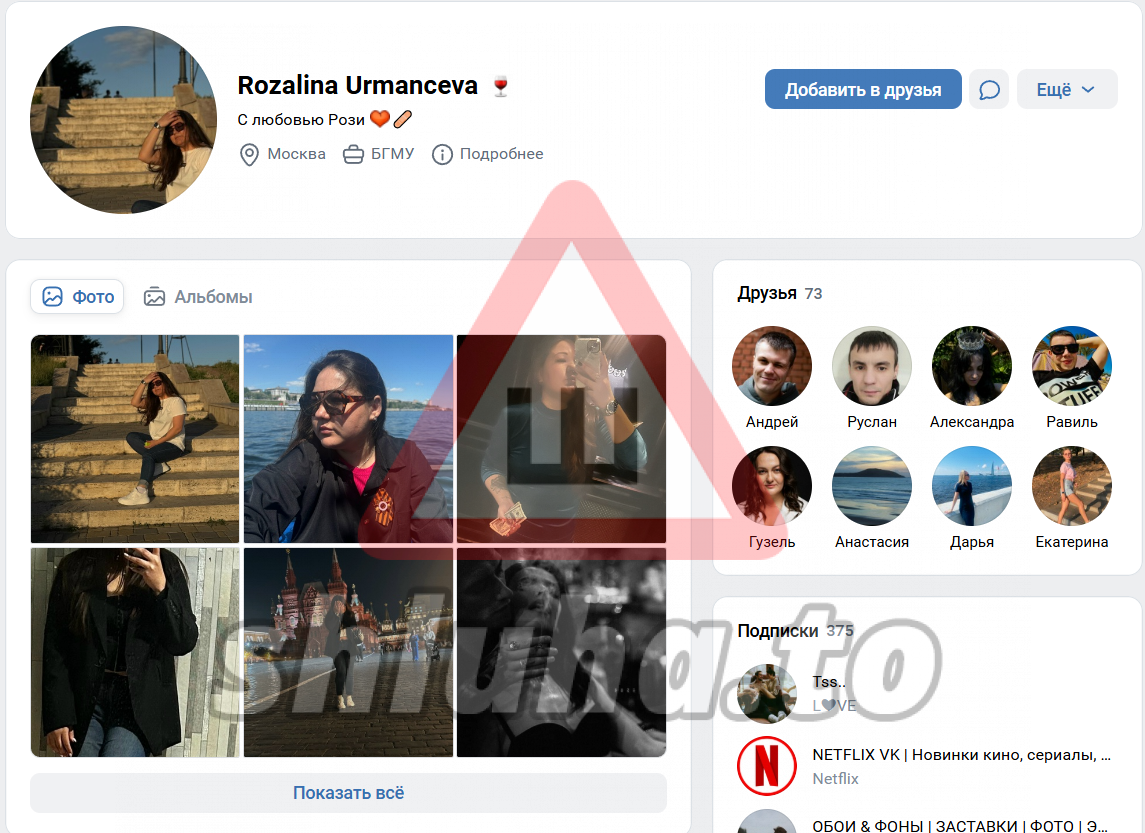Select the Фото tab
This screenshot has width=1145, height=833.
pos(78,297)
